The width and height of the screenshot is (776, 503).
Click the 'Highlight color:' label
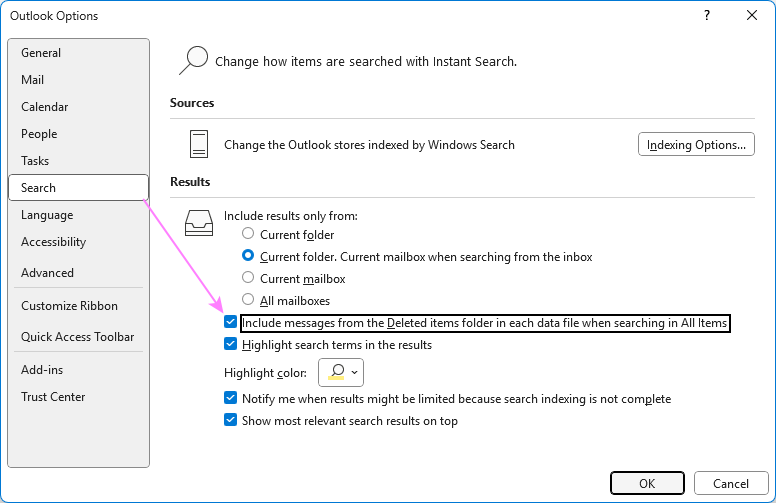tap(265, 373)
